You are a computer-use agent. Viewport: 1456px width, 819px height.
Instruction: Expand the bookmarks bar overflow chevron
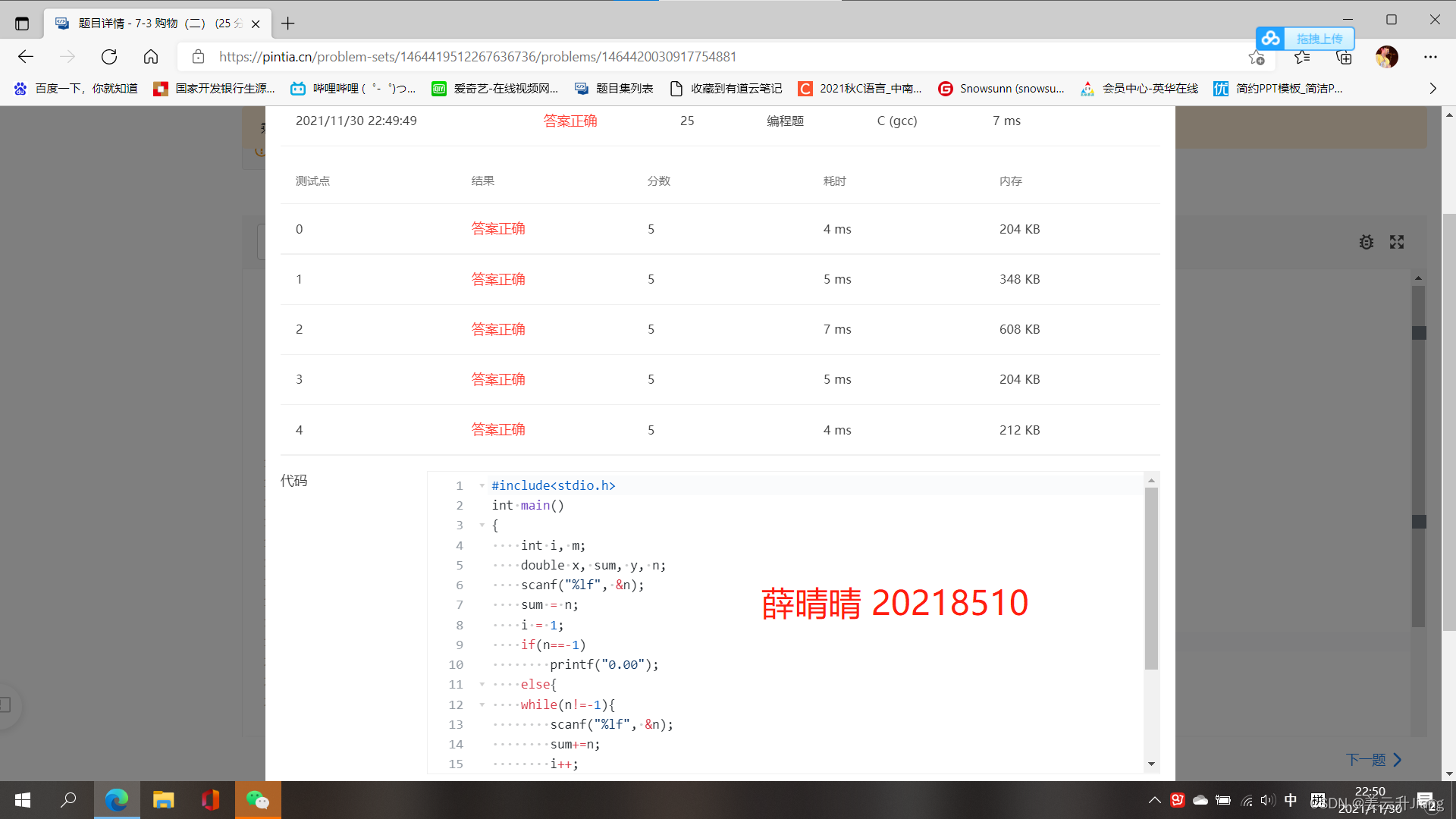[x=1432, y=89]
